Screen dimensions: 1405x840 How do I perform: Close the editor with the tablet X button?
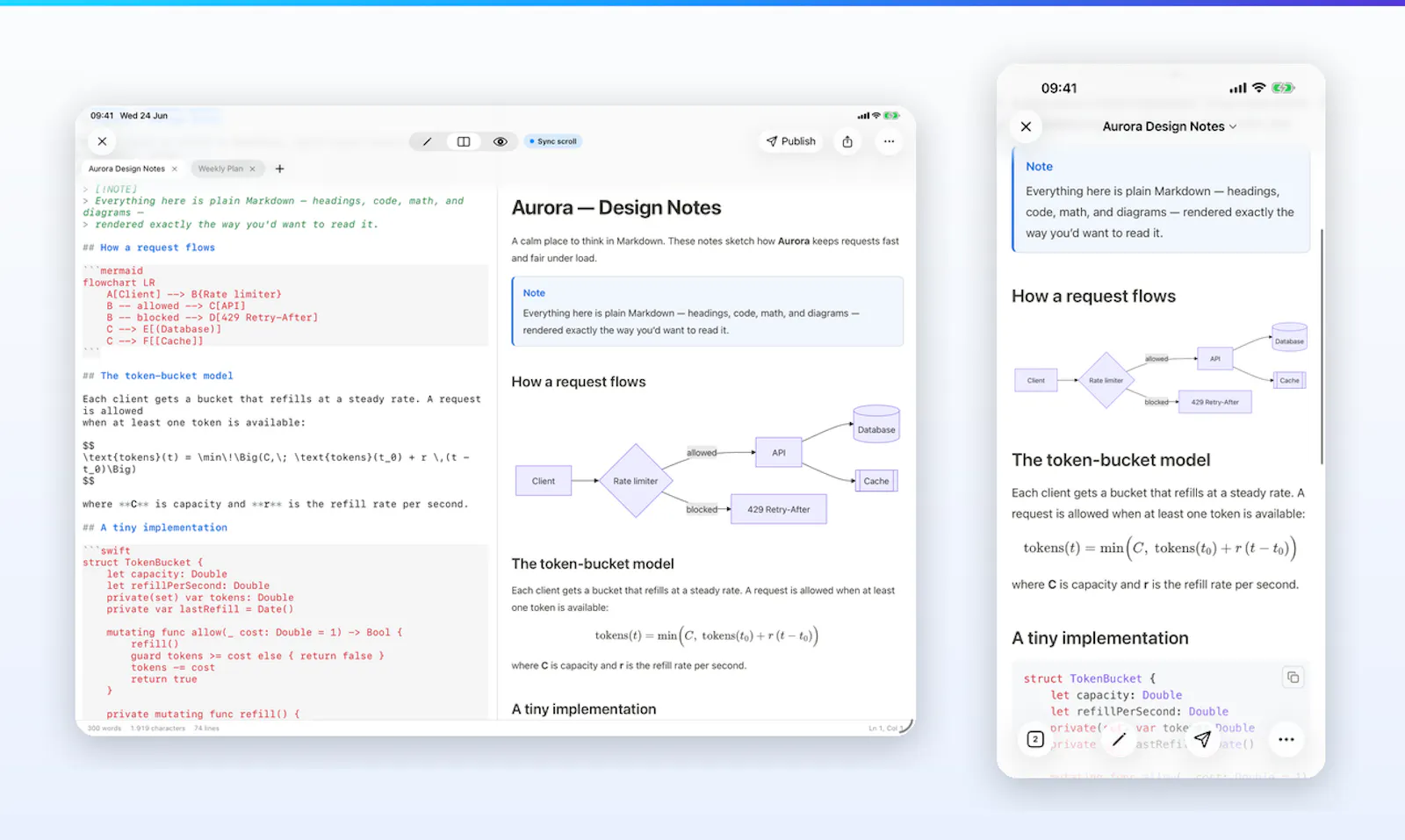tap(103, 141)
